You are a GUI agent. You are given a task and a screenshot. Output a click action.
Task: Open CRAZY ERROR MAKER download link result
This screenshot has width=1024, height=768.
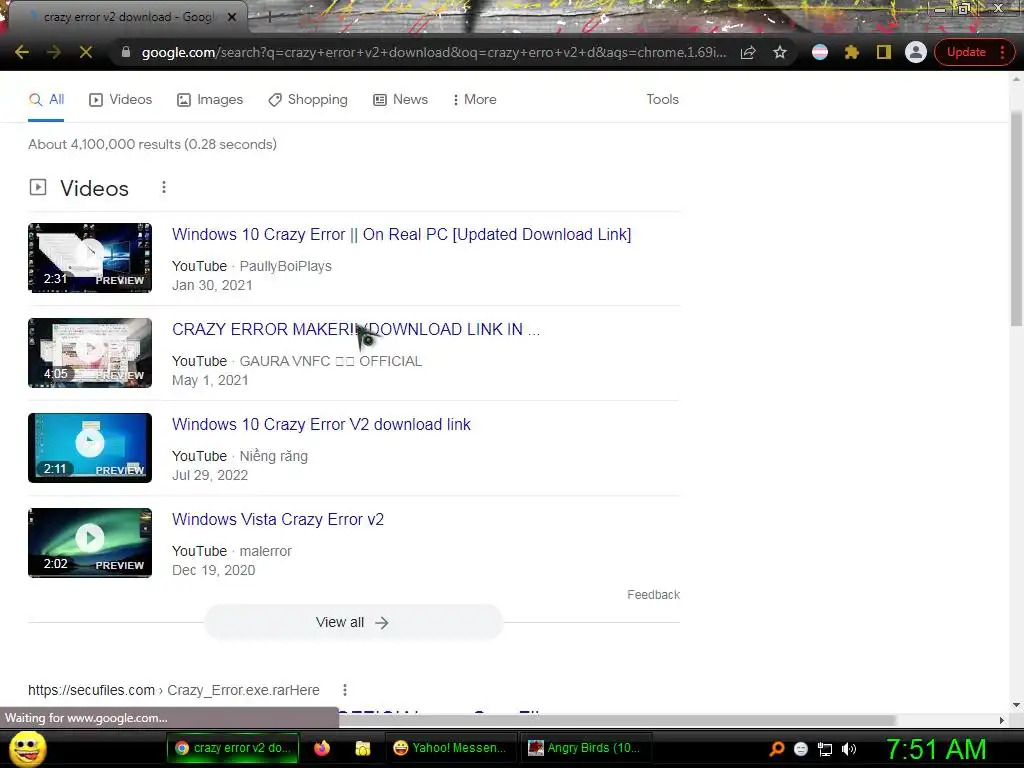[355, 329]
